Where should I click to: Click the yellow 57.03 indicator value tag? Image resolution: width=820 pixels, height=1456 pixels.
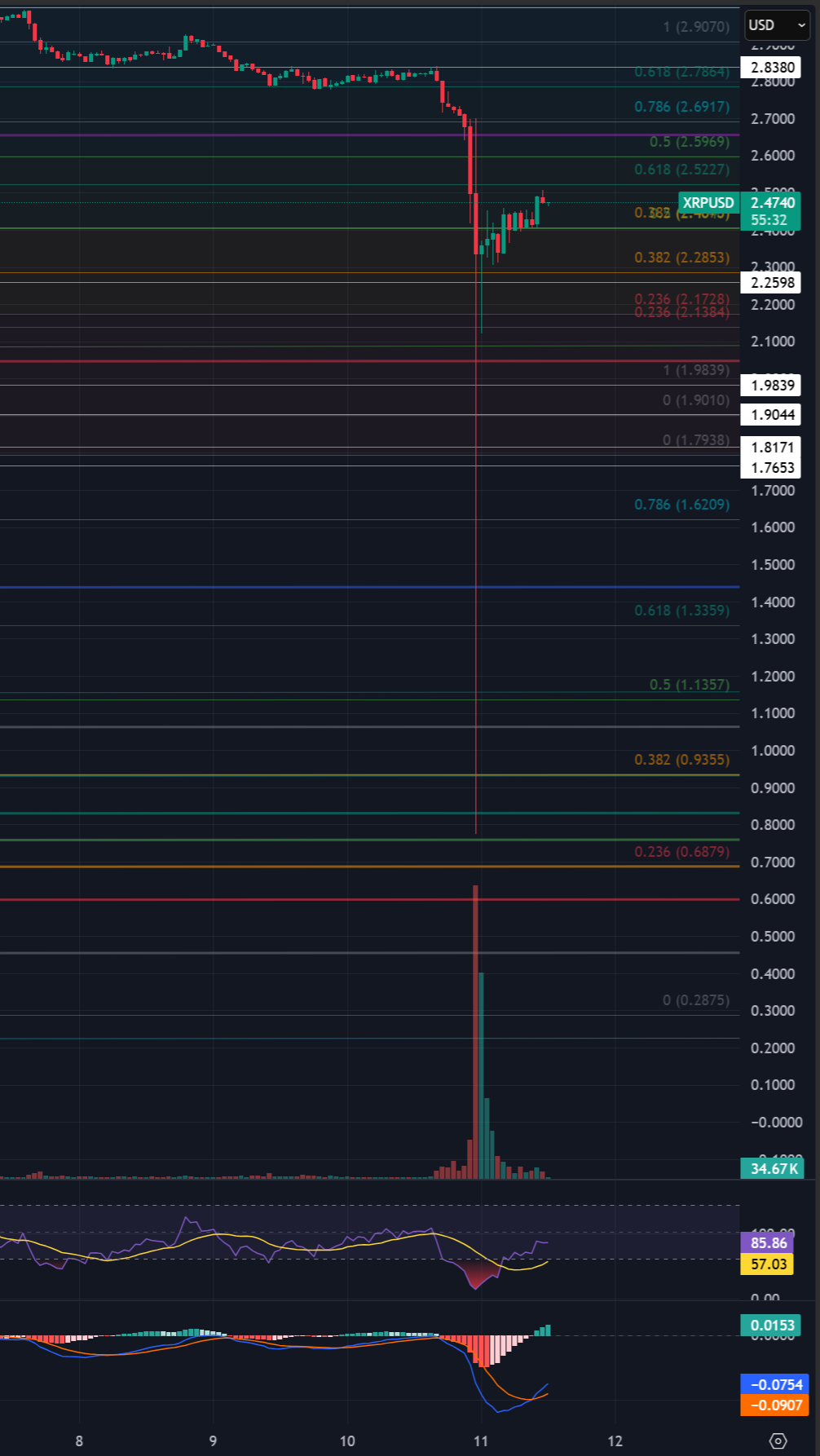coord(769,1264)
